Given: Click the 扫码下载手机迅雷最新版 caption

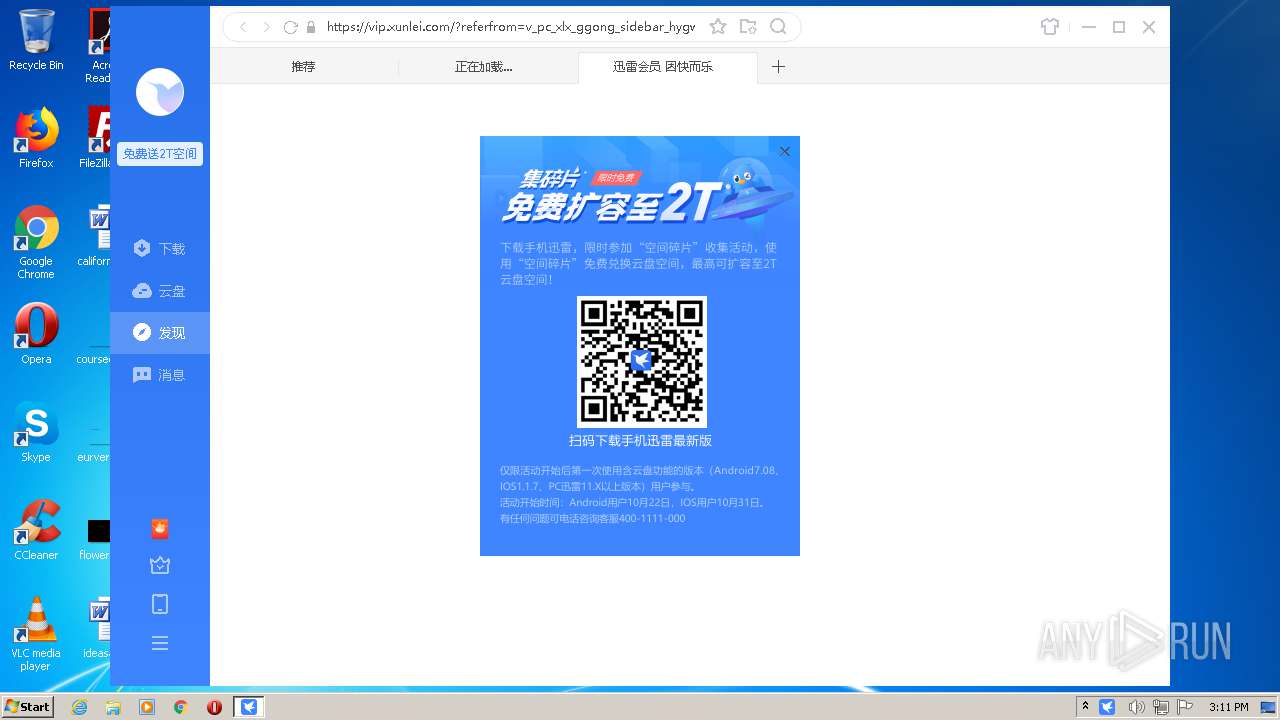Looking at the screenshot, I should [641, 441].
